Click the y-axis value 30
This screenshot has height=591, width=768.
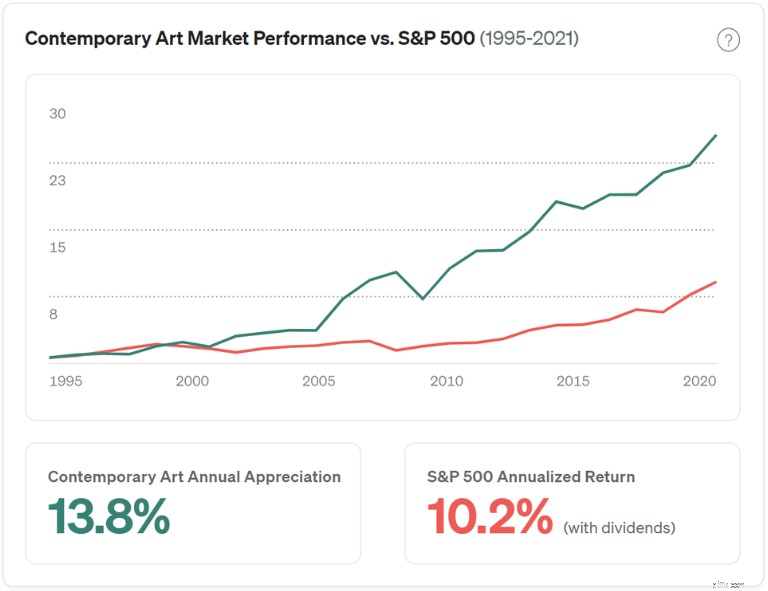coord(57,114)
